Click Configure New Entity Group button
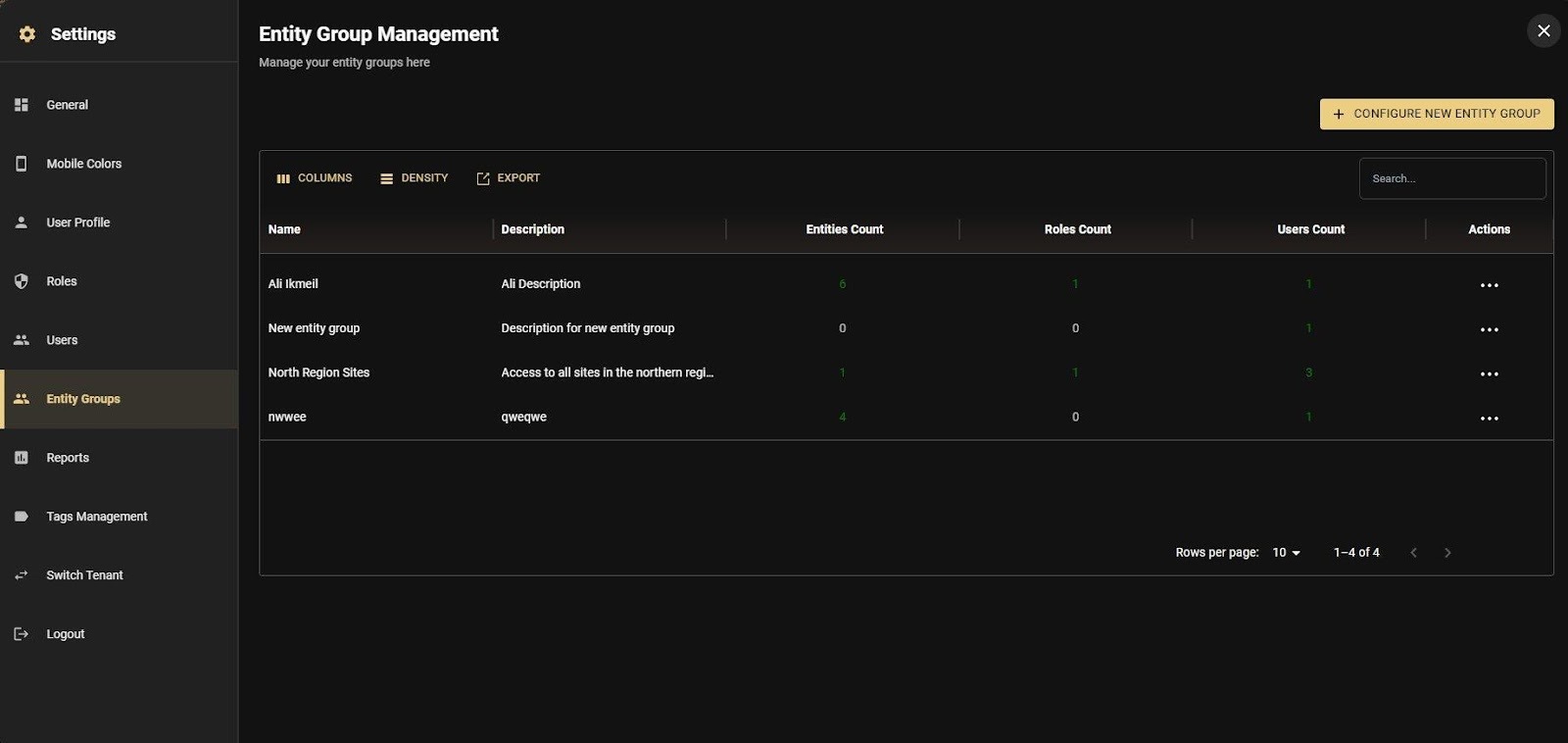Screen dimensions: 1568x743 (1436, 114)
